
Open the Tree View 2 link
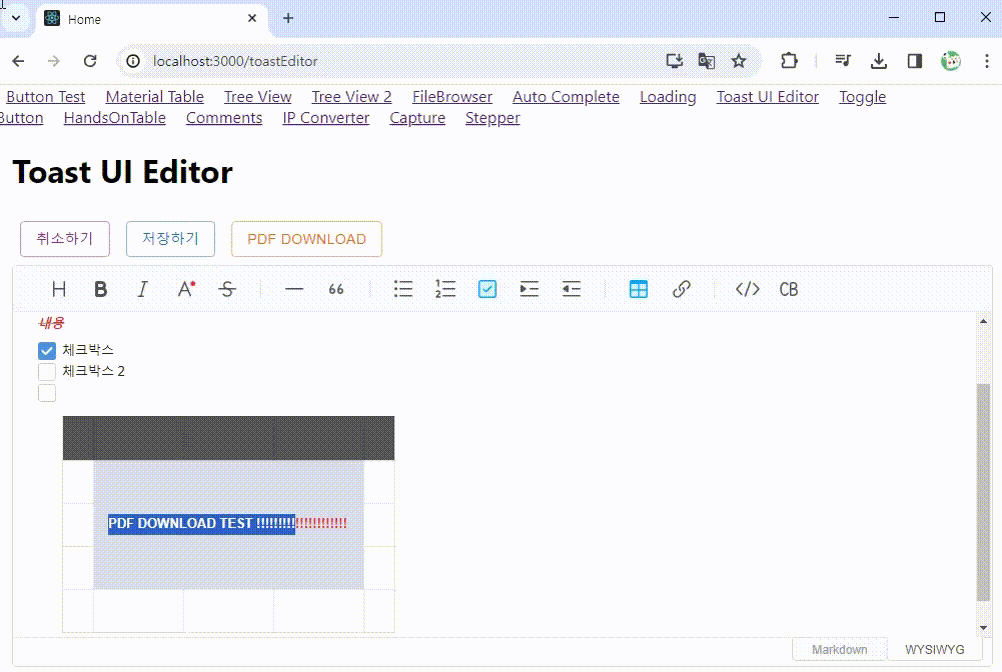click(x=351, y=97)
